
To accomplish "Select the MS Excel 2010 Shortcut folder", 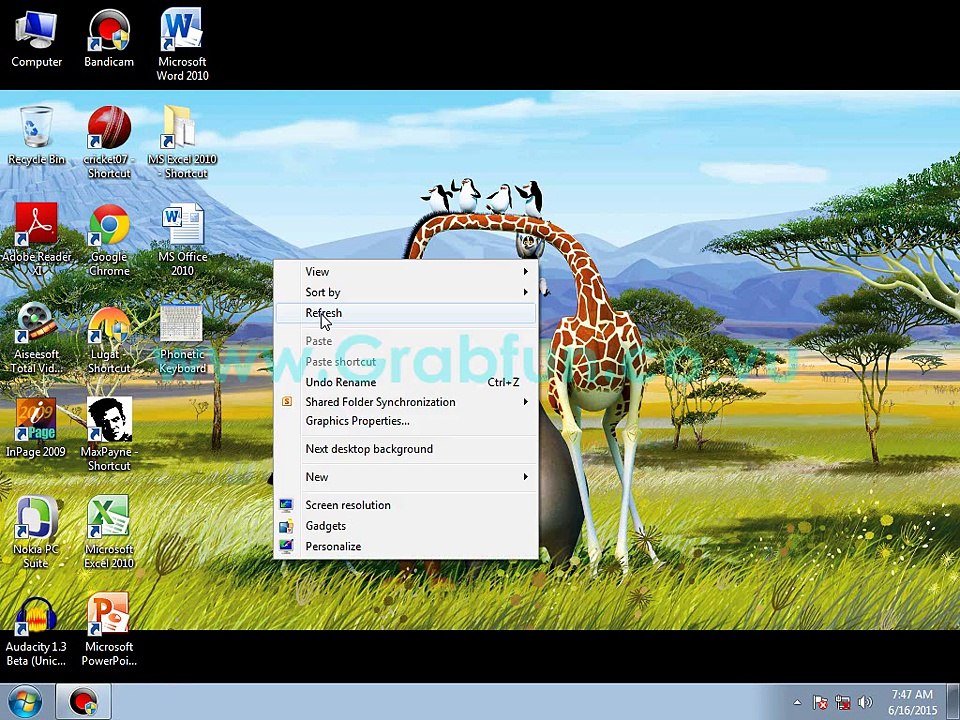I will point(182,143).
